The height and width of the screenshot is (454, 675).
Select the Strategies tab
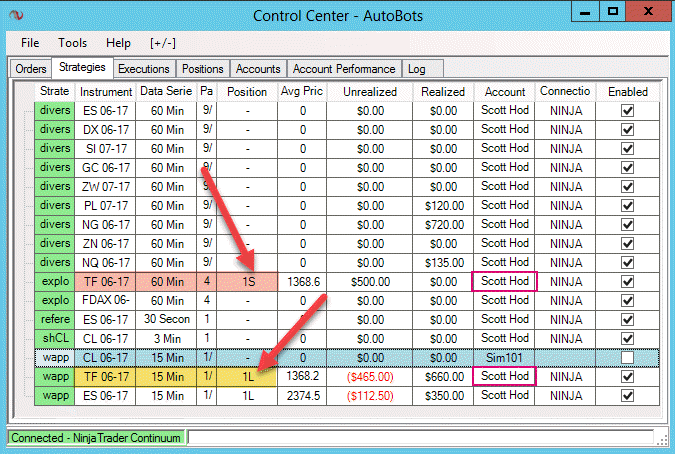click(82, 68)
